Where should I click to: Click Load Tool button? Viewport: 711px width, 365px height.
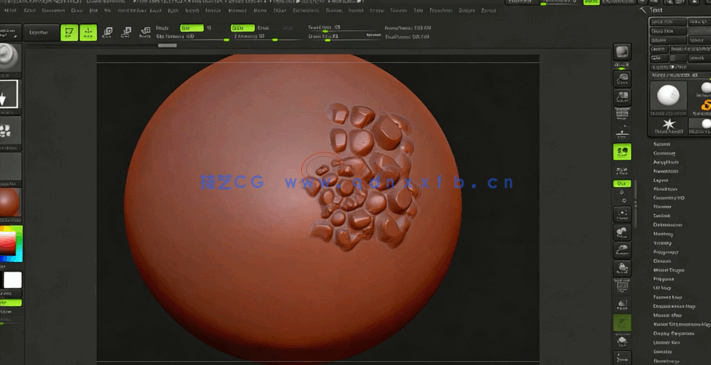point(668,22)
